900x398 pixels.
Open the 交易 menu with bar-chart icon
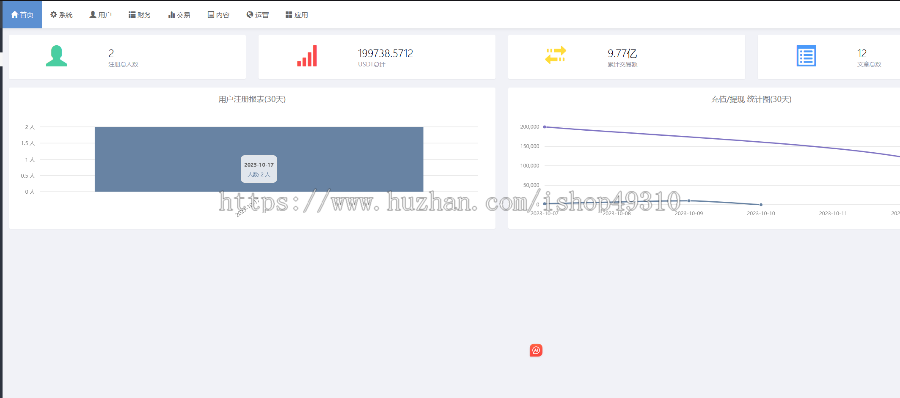coord(179,15)
